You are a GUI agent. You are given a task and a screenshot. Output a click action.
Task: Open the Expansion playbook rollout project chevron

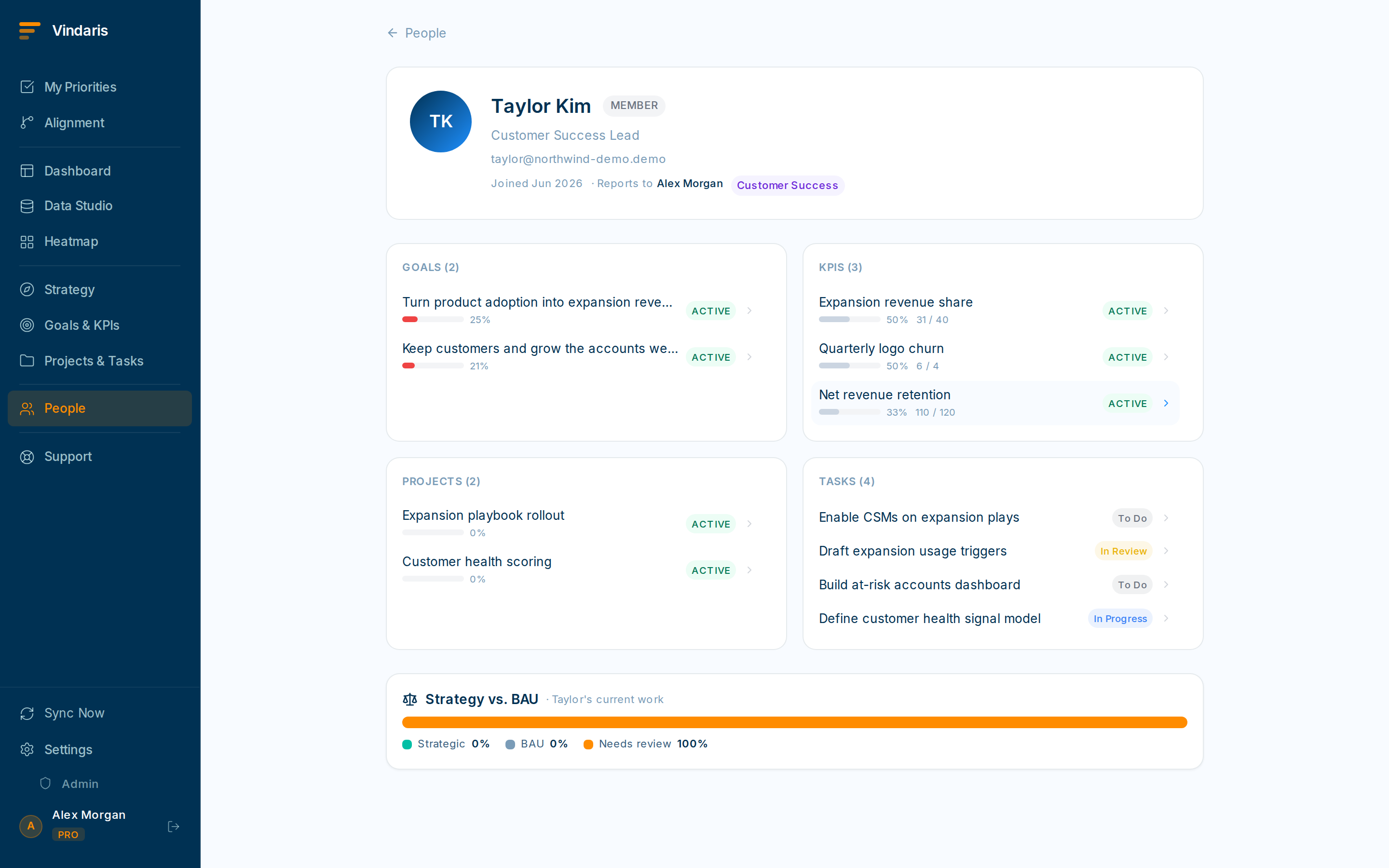click(x=749, y=524)
